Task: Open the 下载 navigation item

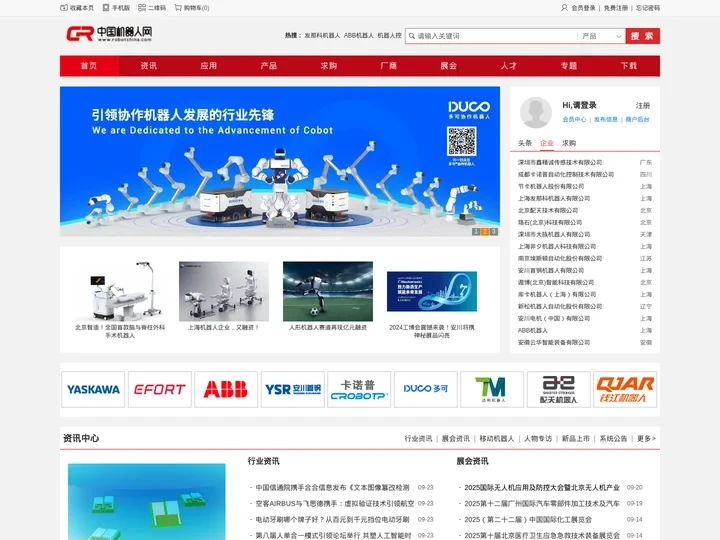Action: click(x=629, y=66)
